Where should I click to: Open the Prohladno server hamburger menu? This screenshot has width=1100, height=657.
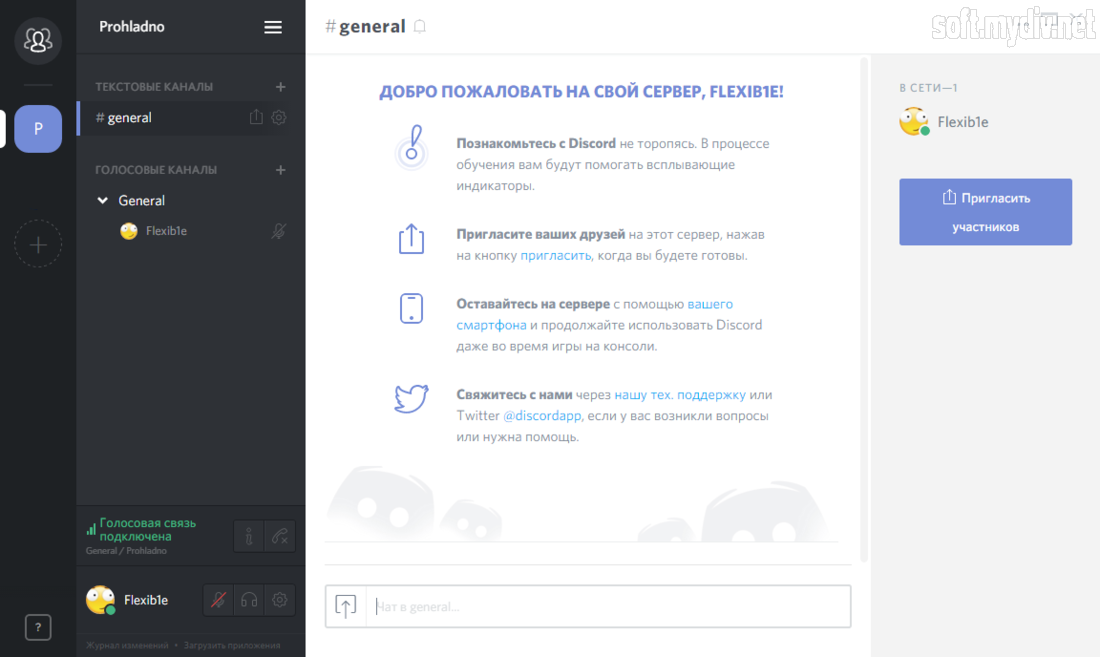(x=273, y=27)
